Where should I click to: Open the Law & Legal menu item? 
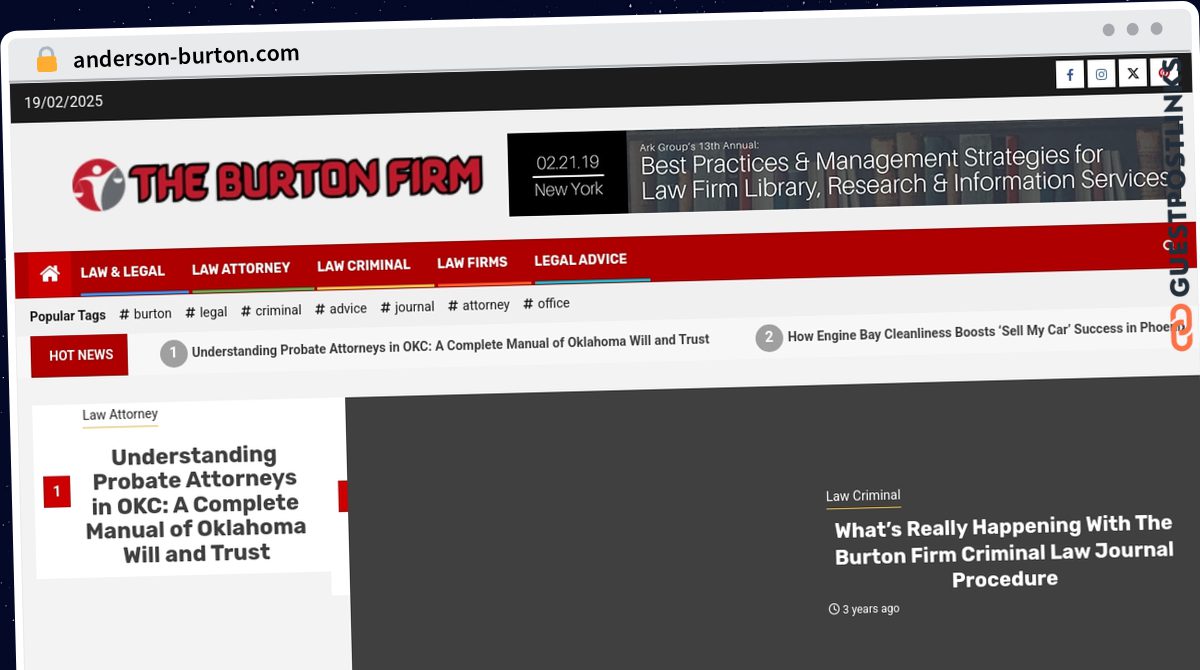tap(122, 271)
